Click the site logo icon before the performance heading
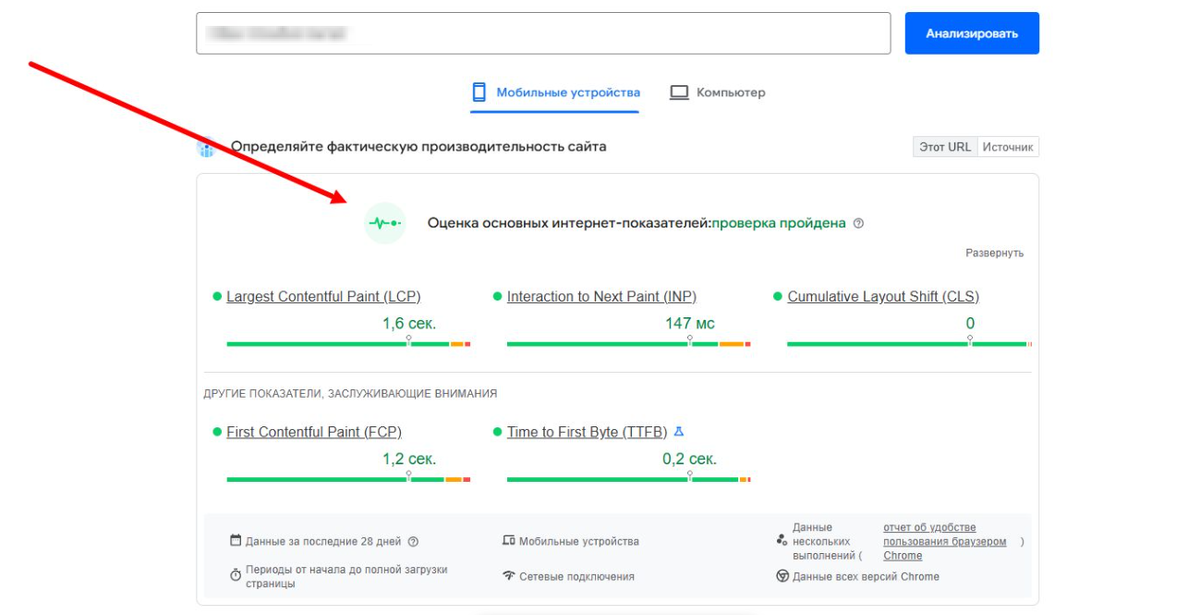This screenshot has height=615, width=1200. click(207, 145)
